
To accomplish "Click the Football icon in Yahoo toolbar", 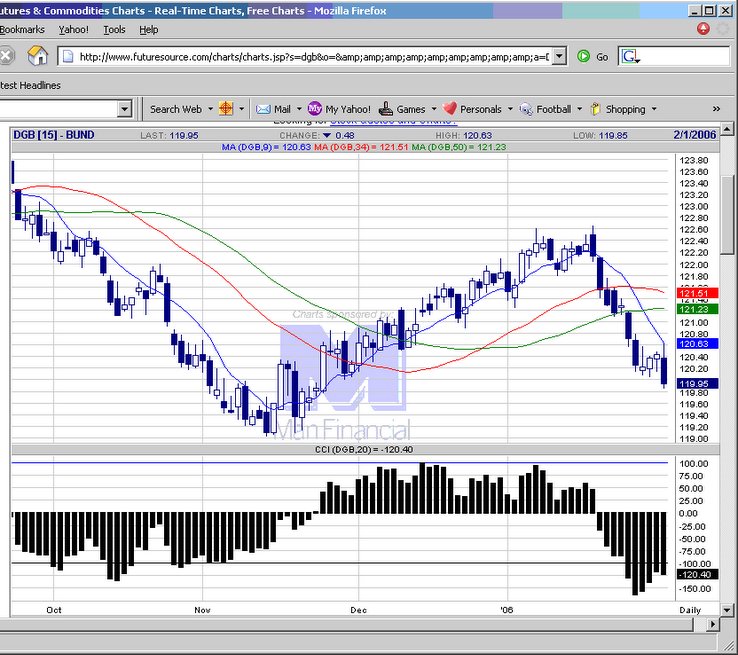I will pyautogui.click(x=526, y=109).
